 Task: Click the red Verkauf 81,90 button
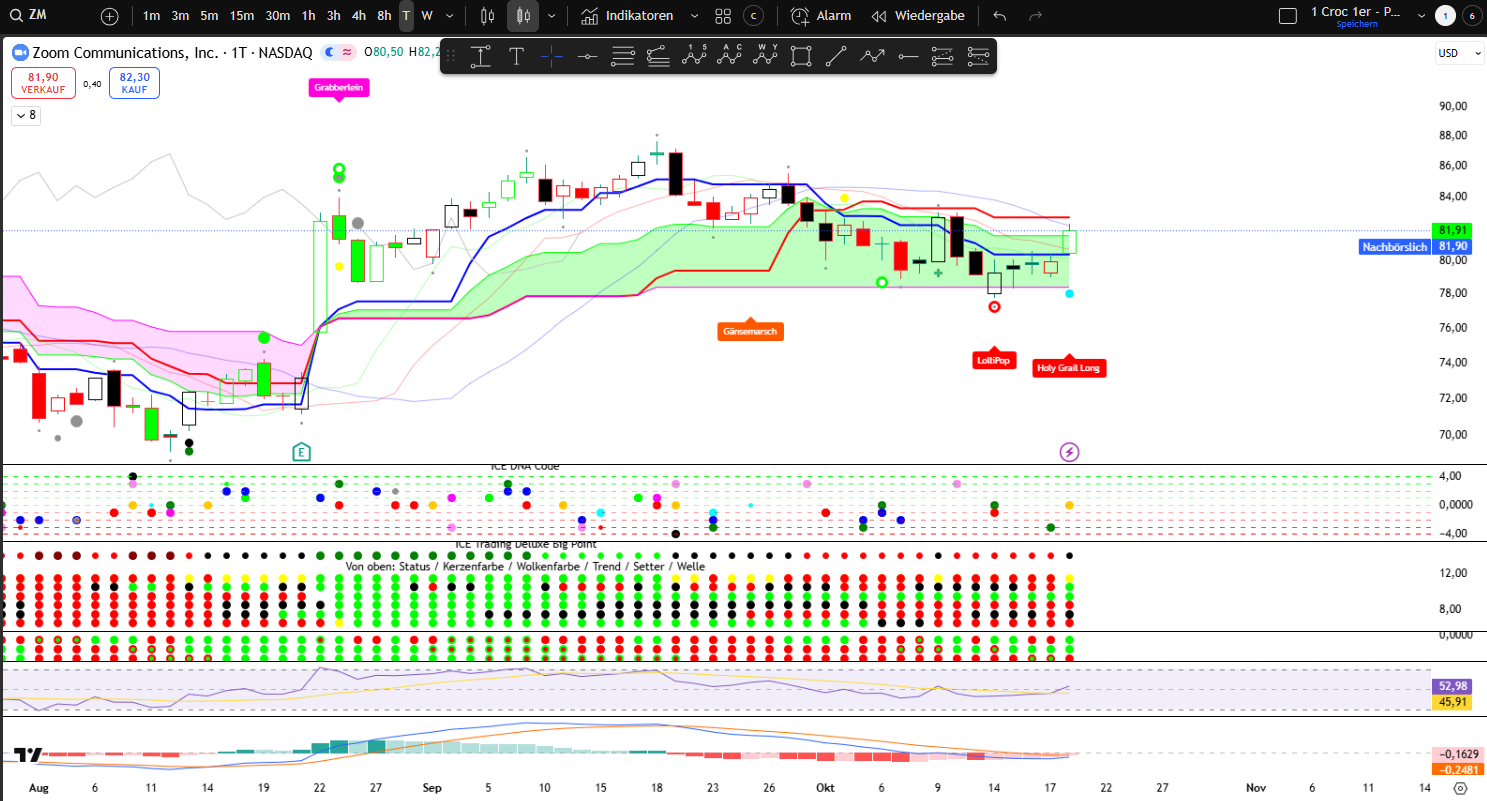tap(43, 83)
